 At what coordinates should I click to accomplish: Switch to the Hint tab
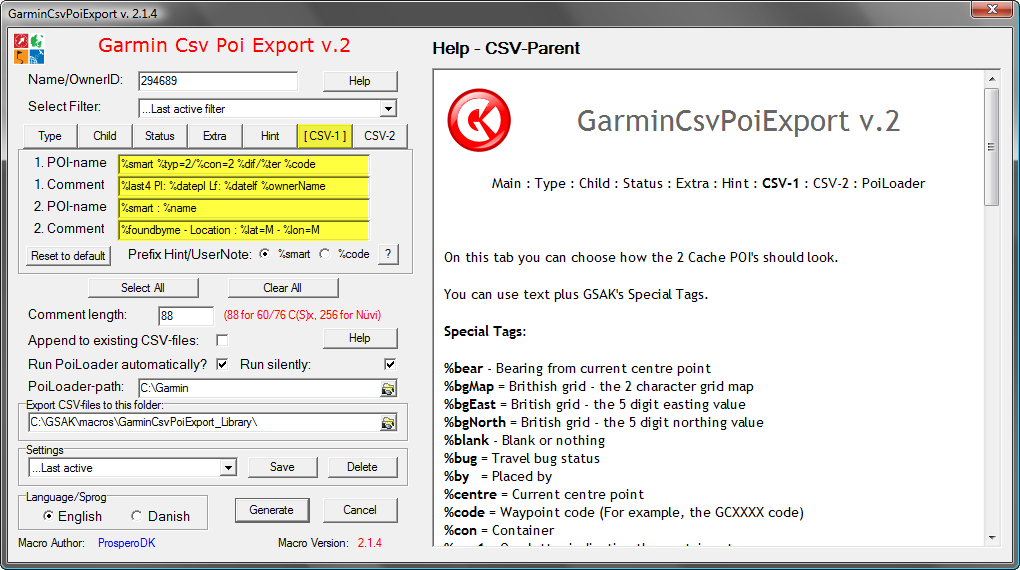(x=270, y=136)
